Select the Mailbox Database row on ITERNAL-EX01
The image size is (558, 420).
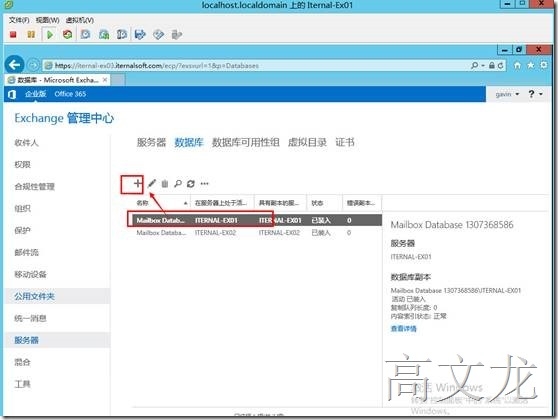[x=256, y=220]
